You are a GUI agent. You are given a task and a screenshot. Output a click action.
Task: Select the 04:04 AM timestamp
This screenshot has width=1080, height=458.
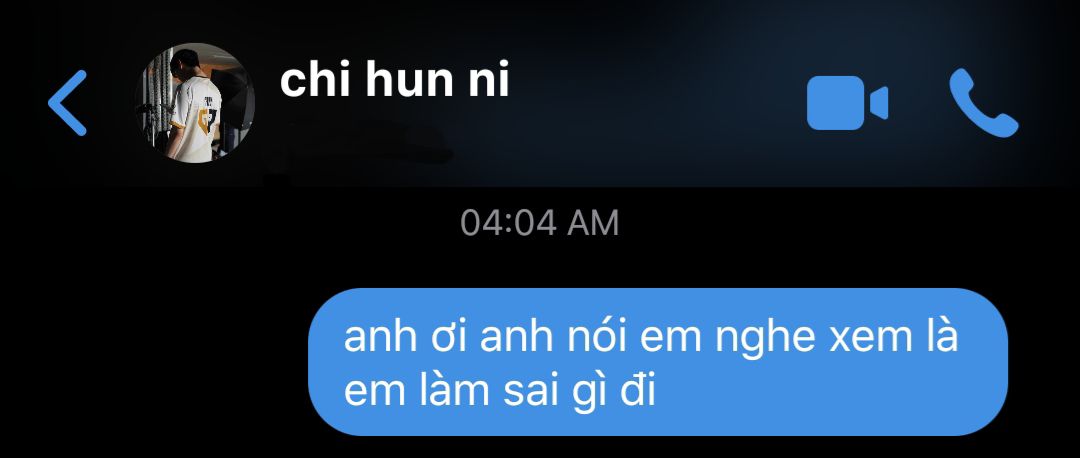539,223
